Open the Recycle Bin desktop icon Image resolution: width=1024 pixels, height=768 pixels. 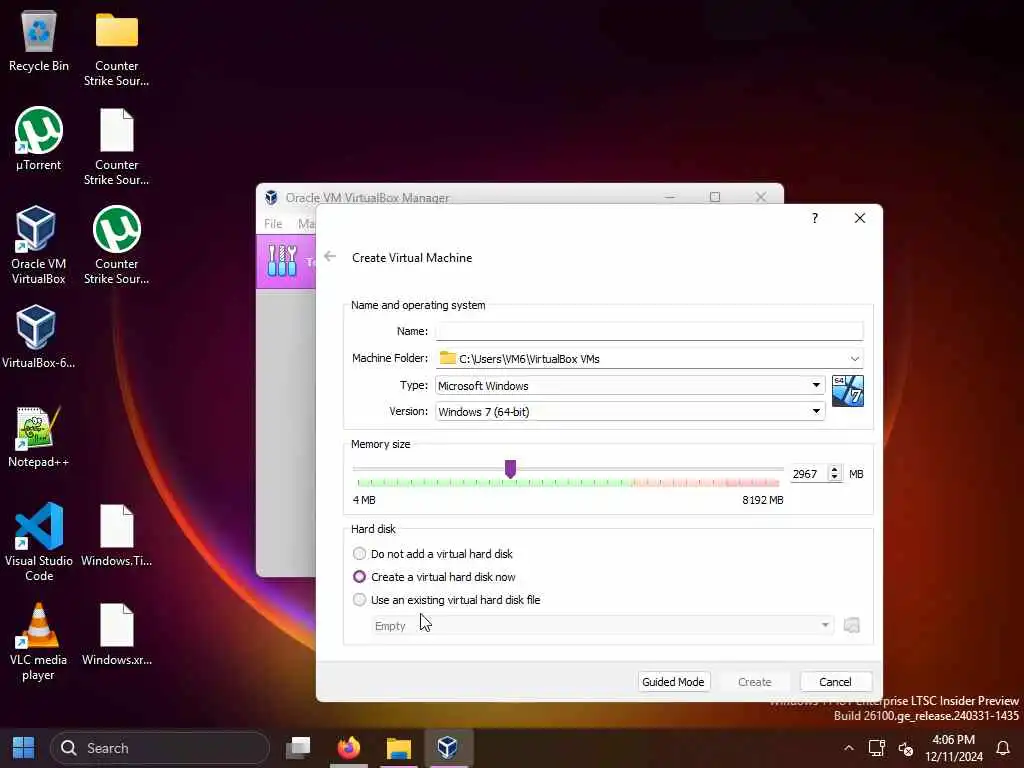pos(39,40)
